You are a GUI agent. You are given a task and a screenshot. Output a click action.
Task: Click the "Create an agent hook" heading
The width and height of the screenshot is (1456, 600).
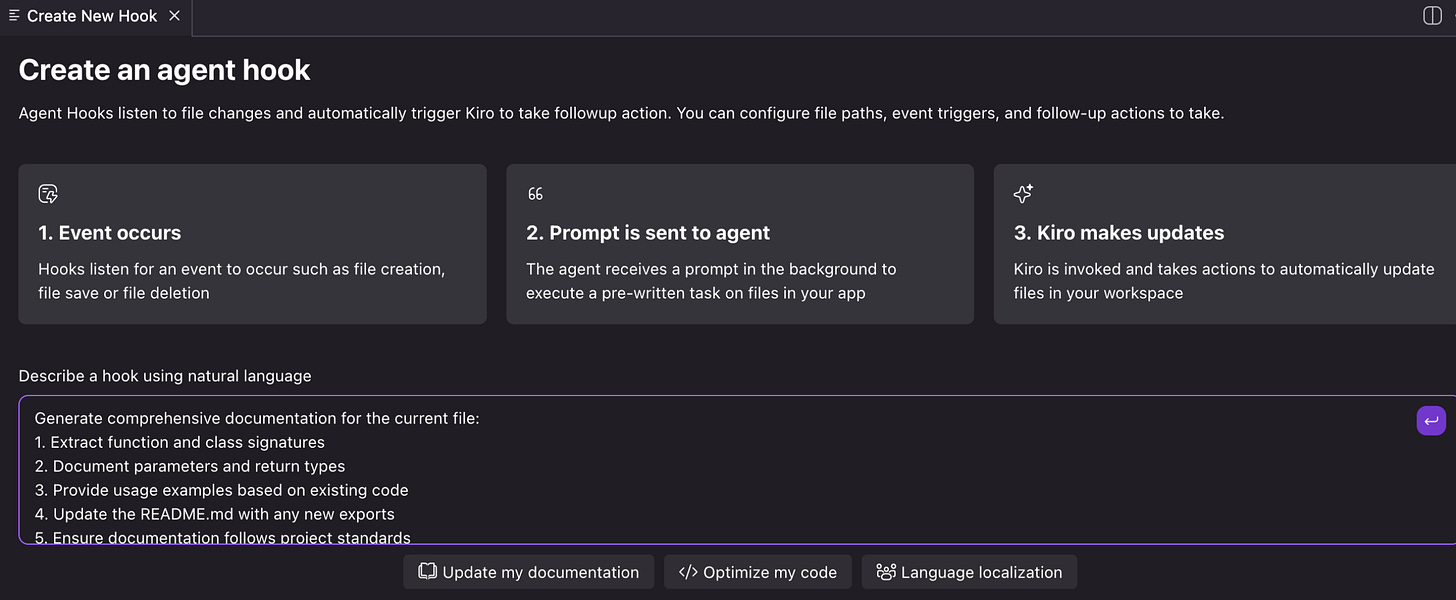click(x=164, y=70)
